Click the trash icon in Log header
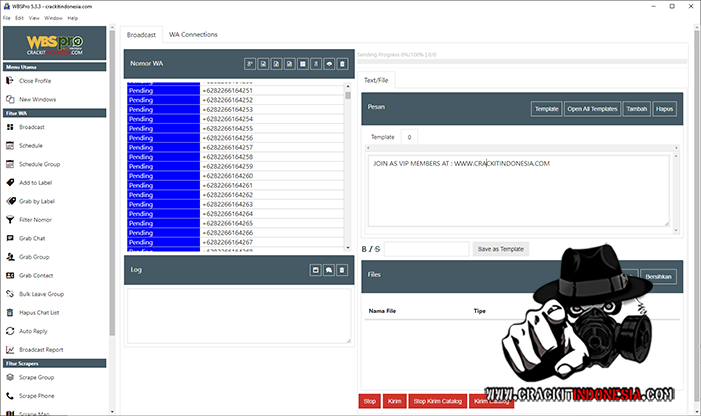Image resolution: width=701 pixels, height=416 pixels. click(342, 270)
